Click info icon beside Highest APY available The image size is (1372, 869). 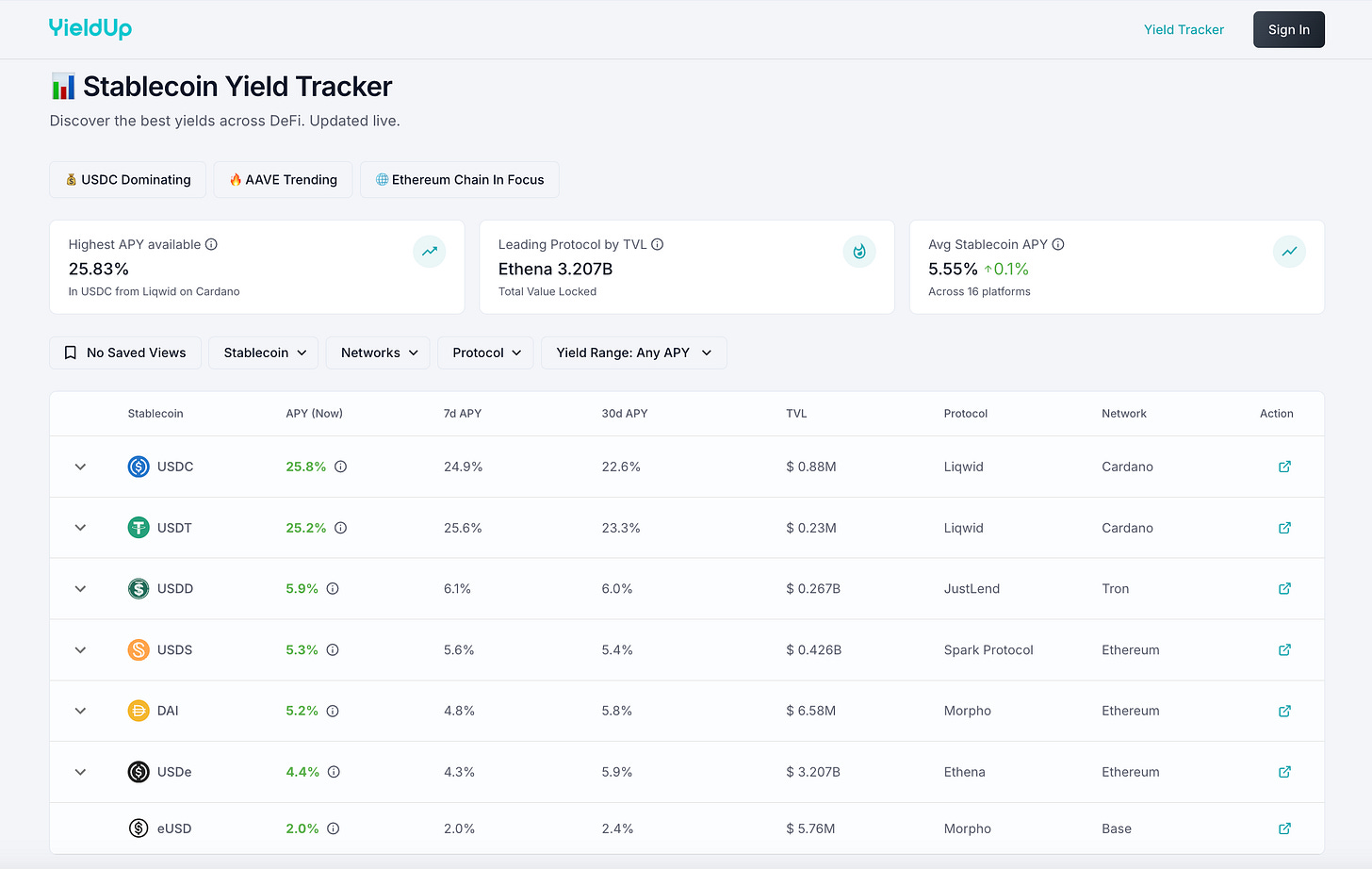(211, 244)
